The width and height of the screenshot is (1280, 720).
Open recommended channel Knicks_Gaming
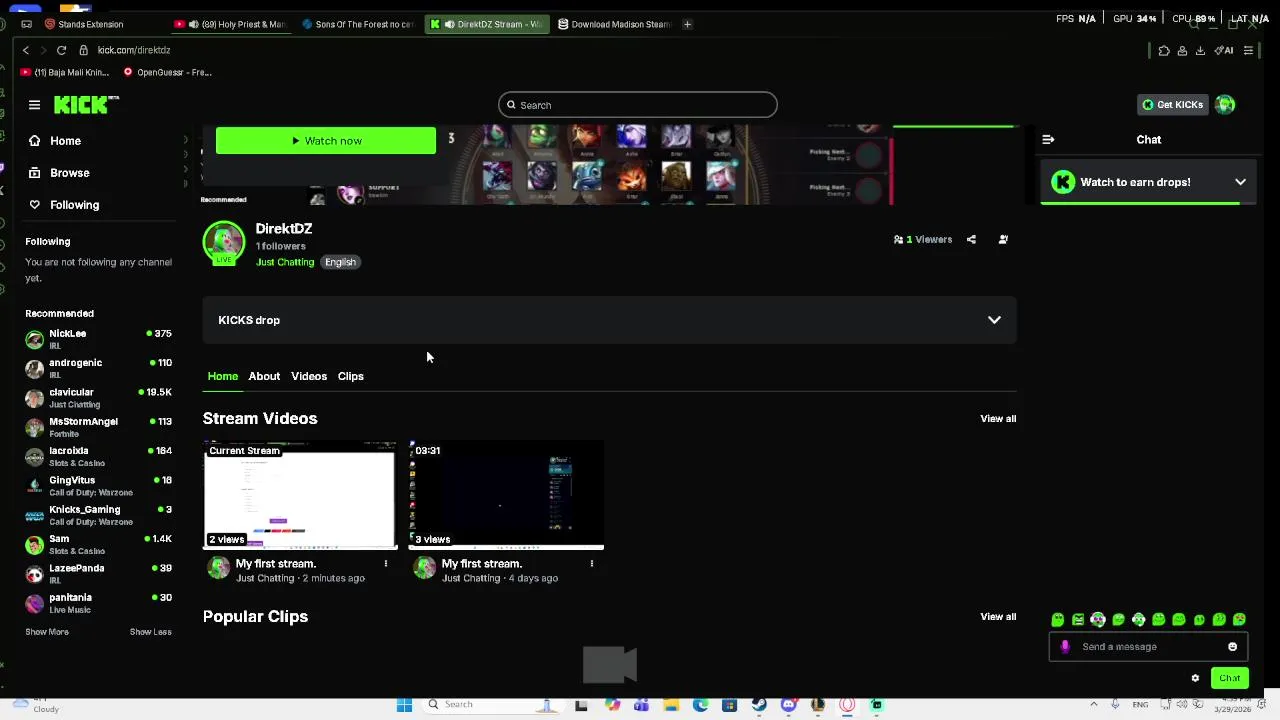tap(99, 515)
